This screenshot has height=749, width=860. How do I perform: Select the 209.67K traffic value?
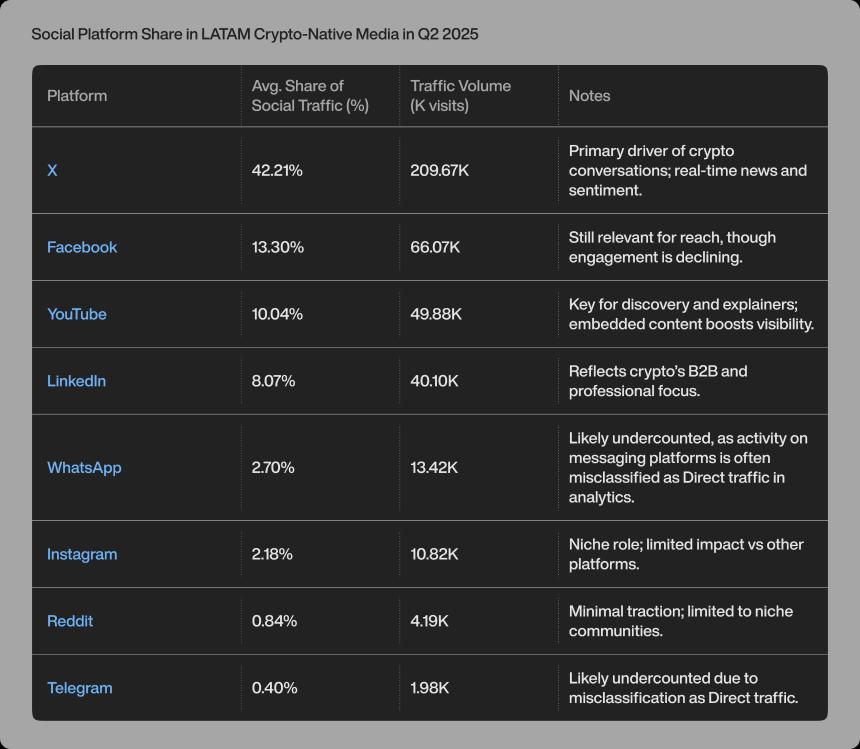(439, 171)
